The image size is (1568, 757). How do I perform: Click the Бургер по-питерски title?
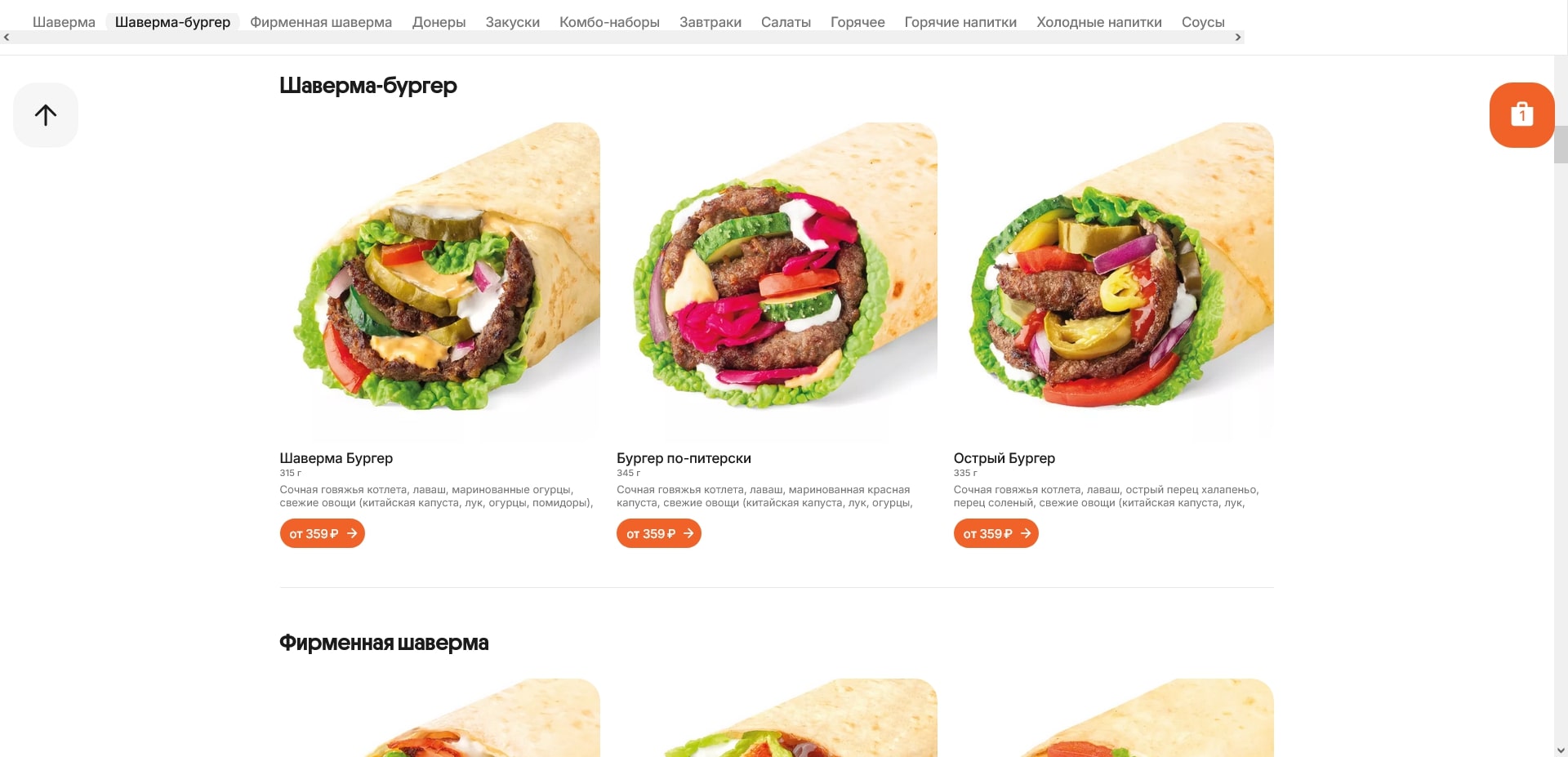point(684,458)
